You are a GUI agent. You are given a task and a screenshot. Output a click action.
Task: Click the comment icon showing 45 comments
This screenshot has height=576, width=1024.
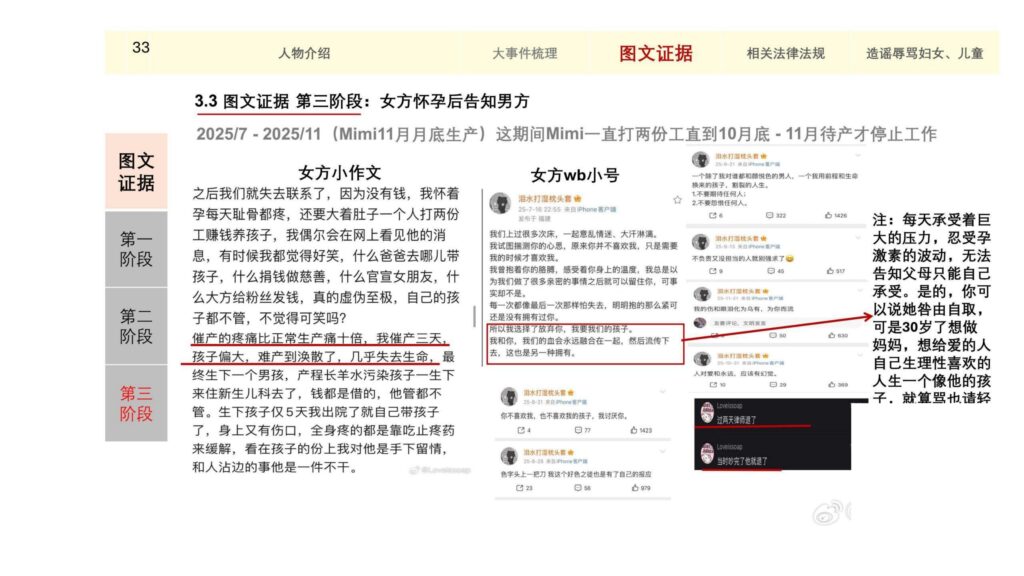tap(767, 271)
